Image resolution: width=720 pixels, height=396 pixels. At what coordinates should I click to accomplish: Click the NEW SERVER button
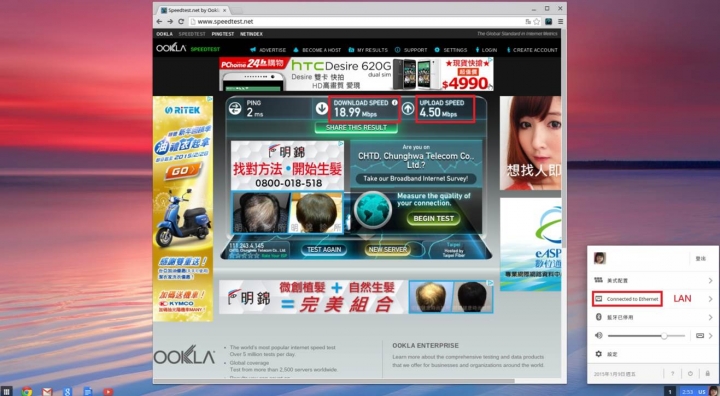pos(388,249)
